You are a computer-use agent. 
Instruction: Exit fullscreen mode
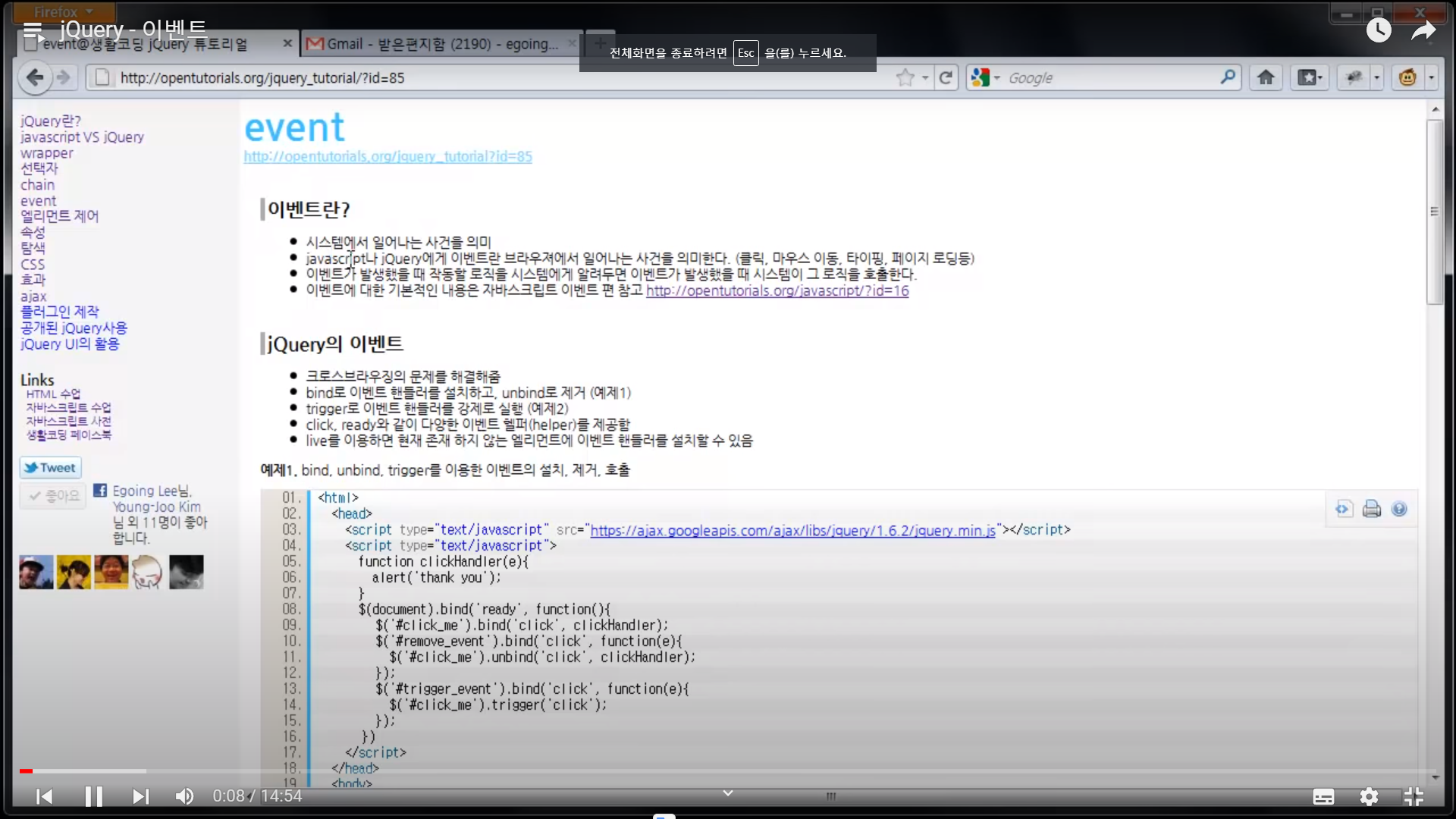pos(1414,796)
